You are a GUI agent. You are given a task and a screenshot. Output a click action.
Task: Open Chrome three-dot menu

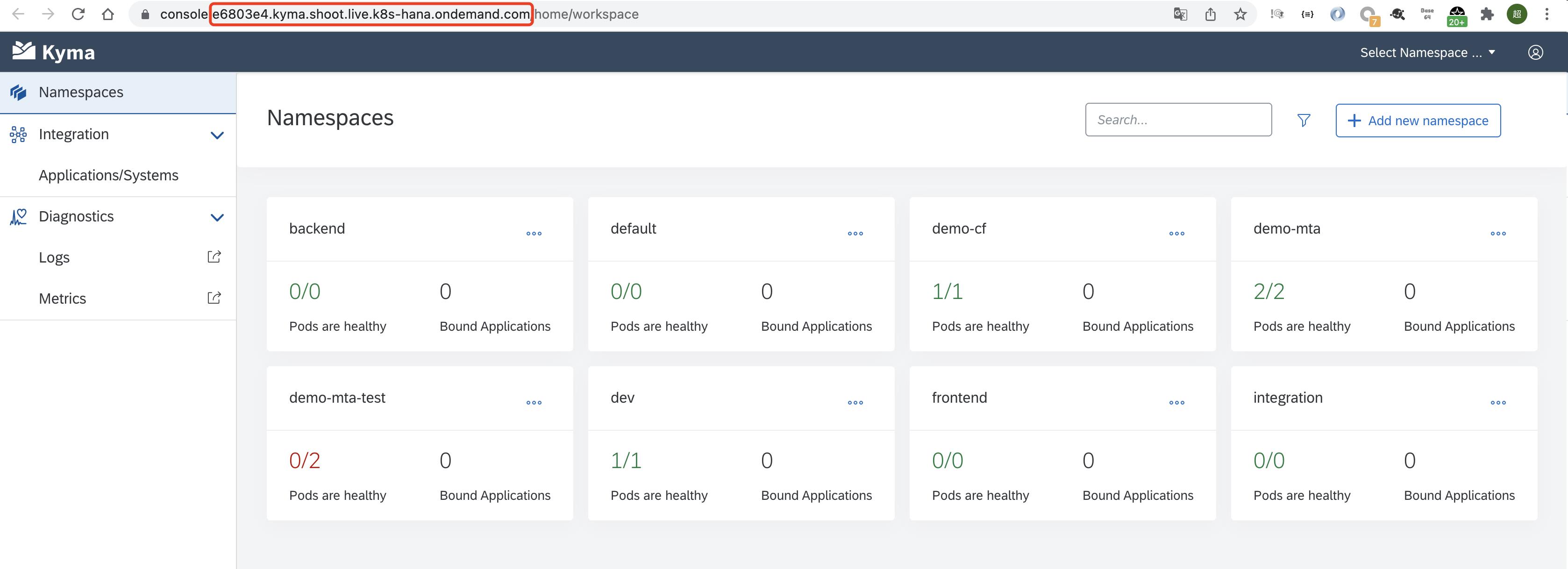pyautogui.click(x=1547, y=14)
